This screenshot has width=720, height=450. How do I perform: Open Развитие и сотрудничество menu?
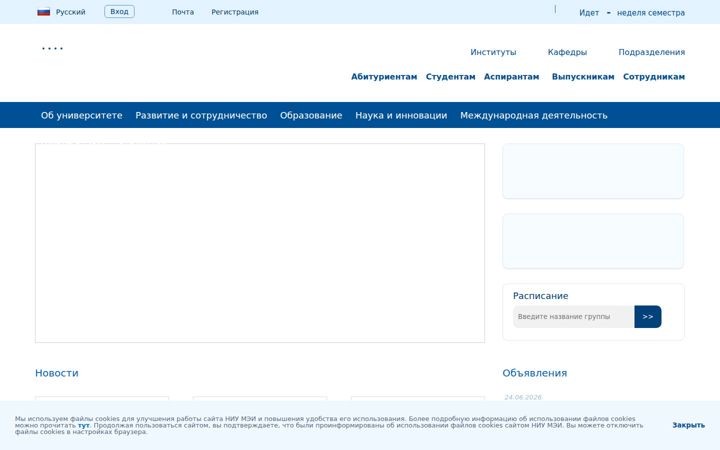(x=201, y=115)
